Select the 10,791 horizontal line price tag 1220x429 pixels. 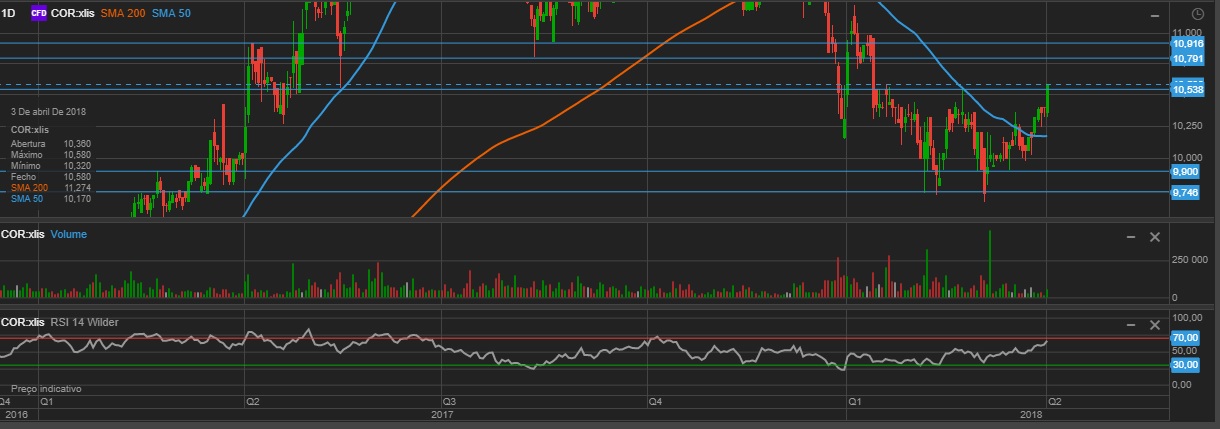click(1187, 59)
